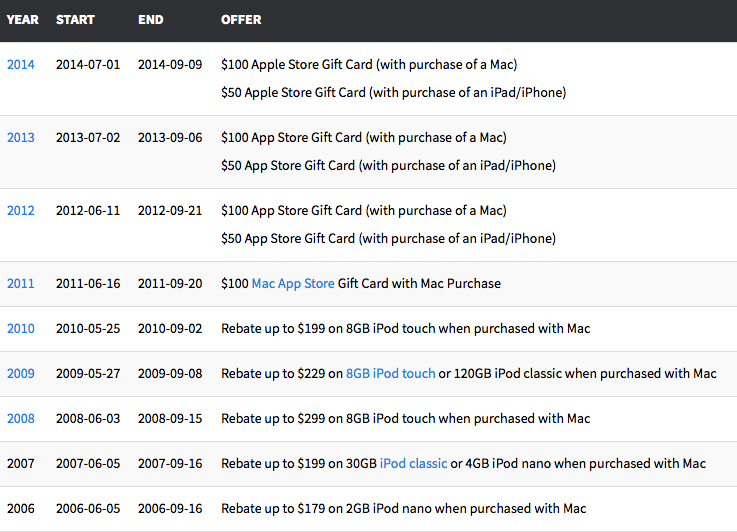Open the 2011 year link
Viewport: 737px width, 532px height.
click(x=21, y=283)
